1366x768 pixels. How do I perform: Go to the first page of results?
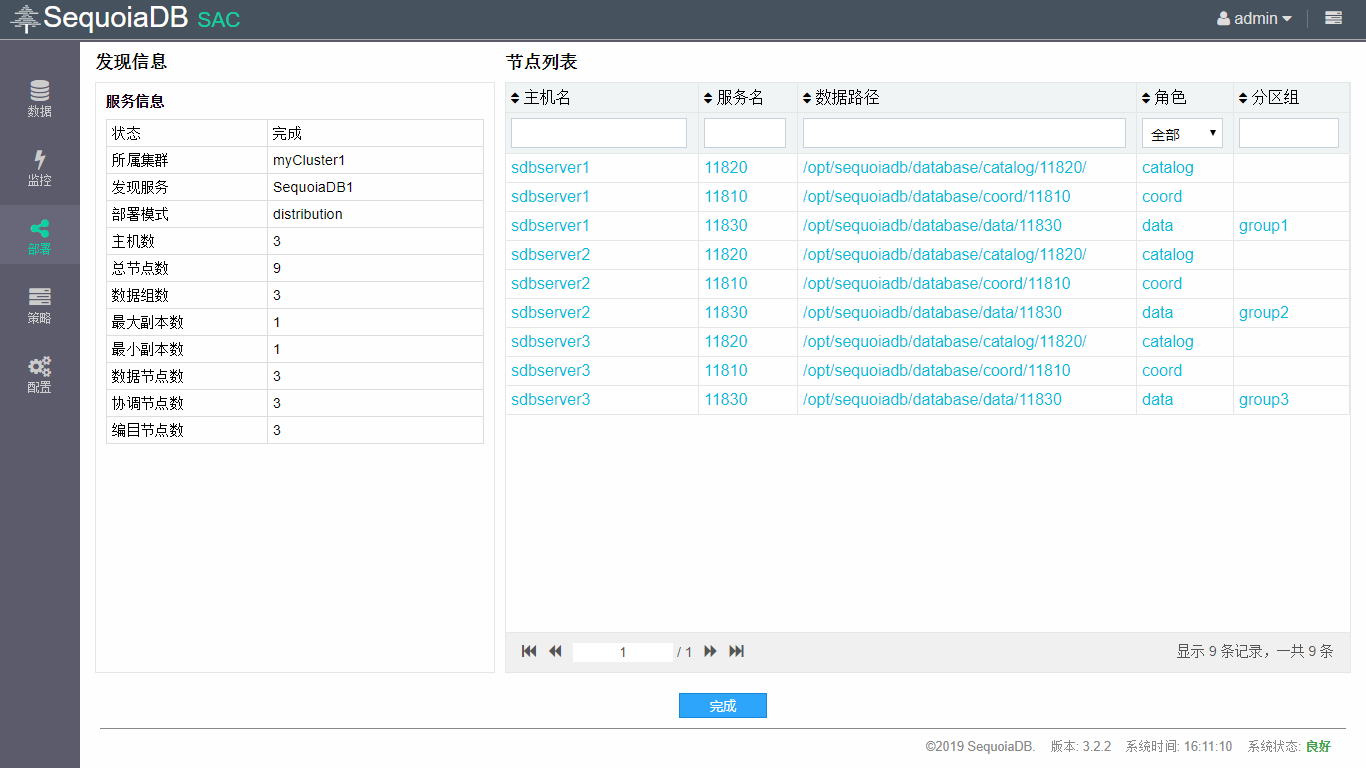click(529, 651)
